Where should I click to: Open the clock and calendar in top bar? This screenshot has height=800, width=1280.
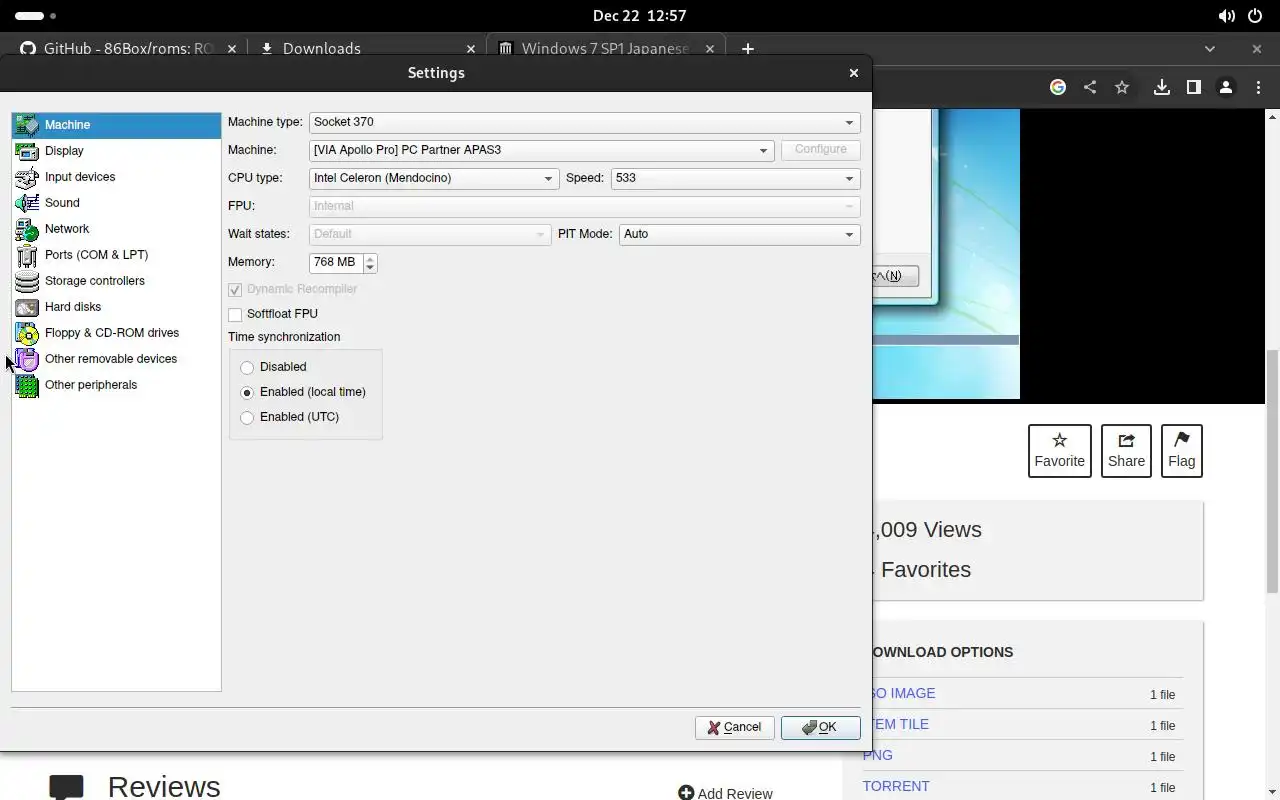640,16
